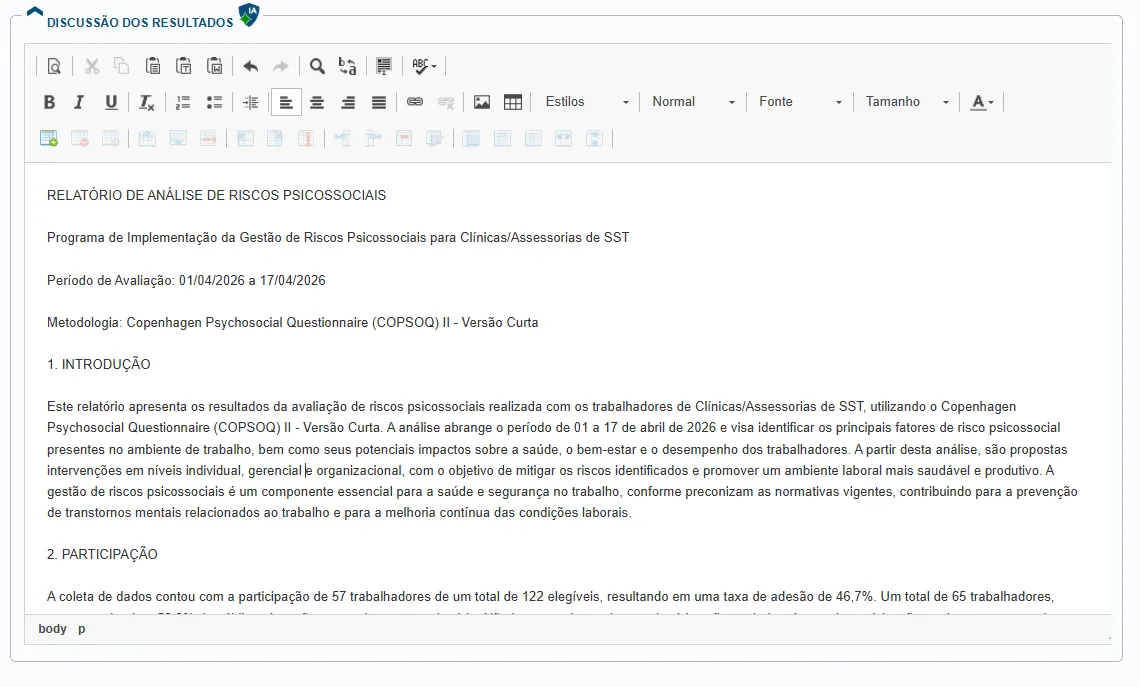Click delete row icon with red horizontal bar

(208, 138)
